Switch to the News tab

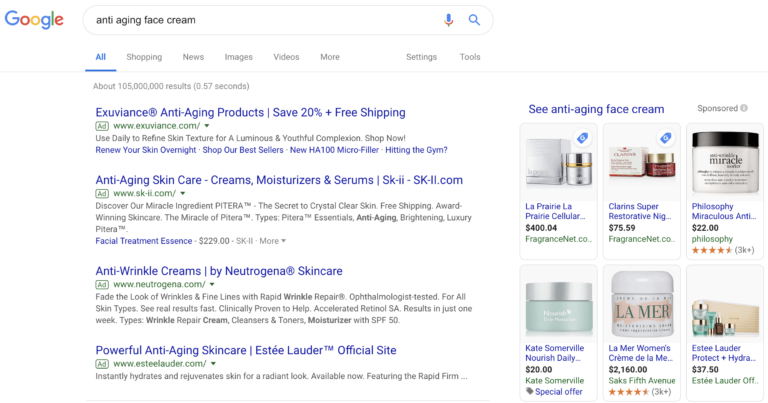pyautogui.click(x=193, y=57)
